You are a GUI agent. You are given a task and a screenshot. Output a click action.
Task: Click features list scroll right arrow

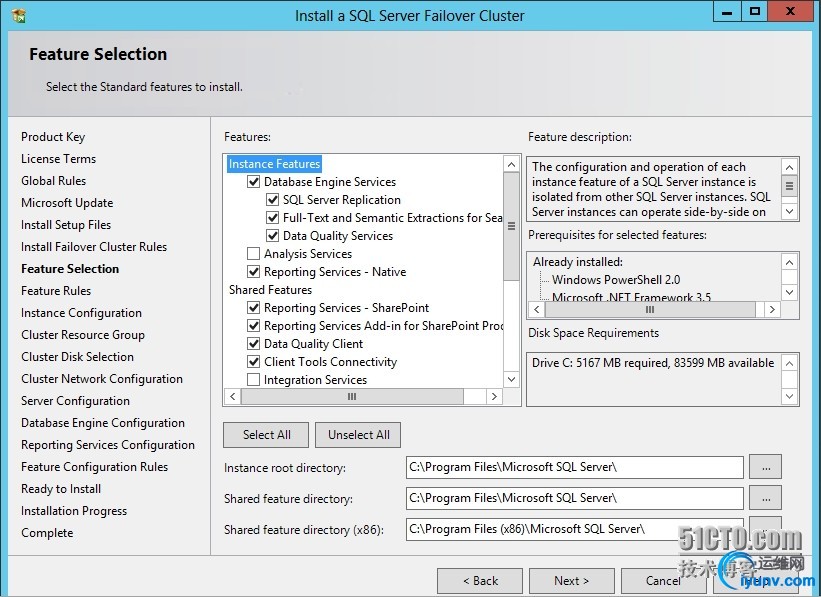pos(493,396)
